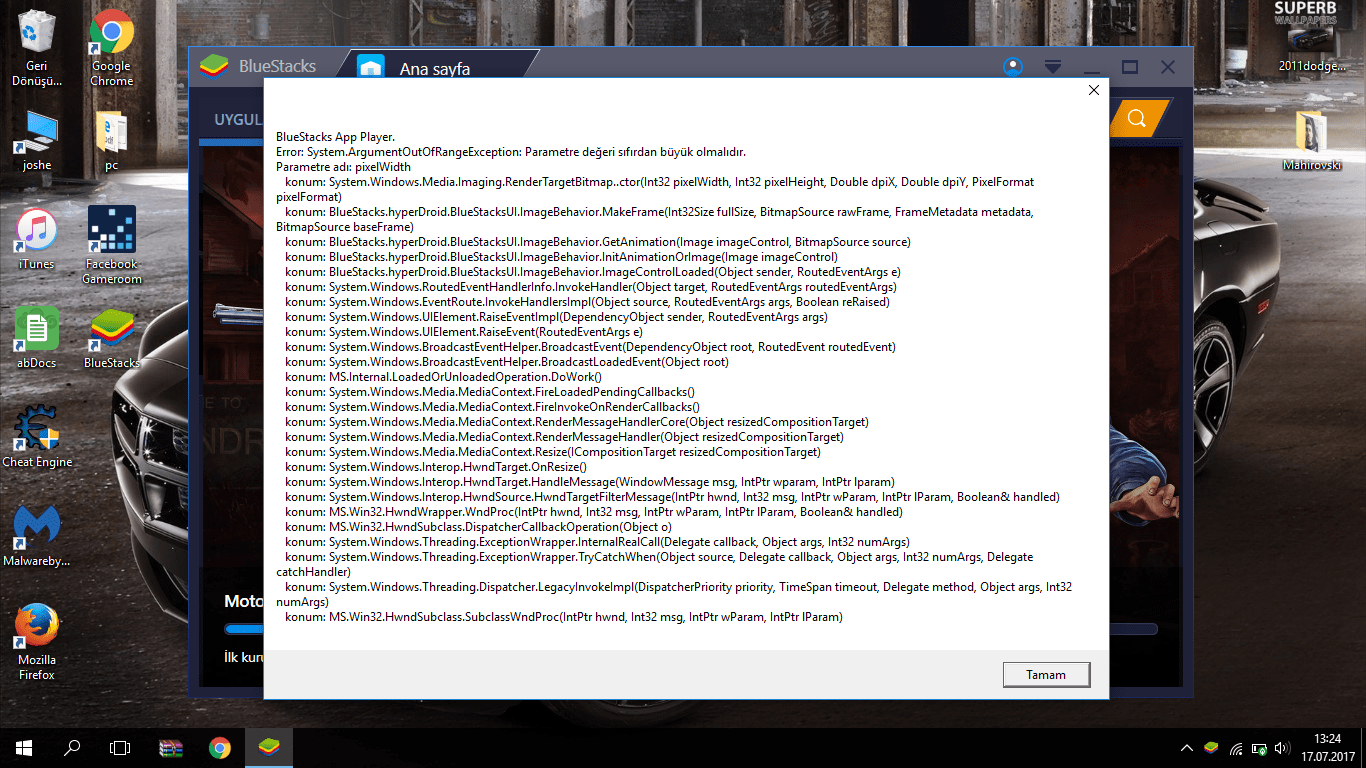Click the 'ExceptionWrapper.InternalRealCall' line
Image resolution: width=1366 pixels, height=768 pixels.
[597, 542]
